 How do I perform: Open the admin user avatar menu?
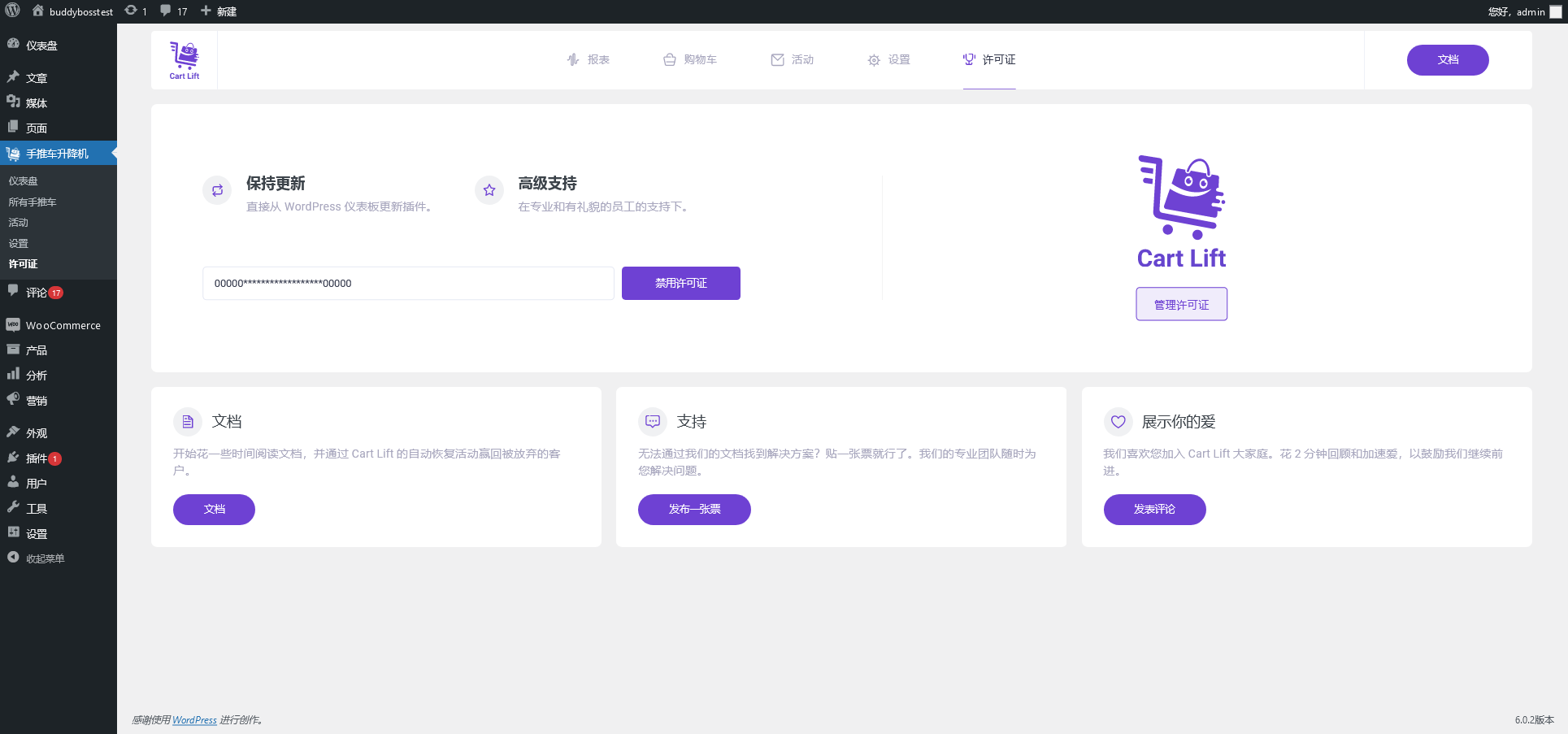pos(1556,11)
